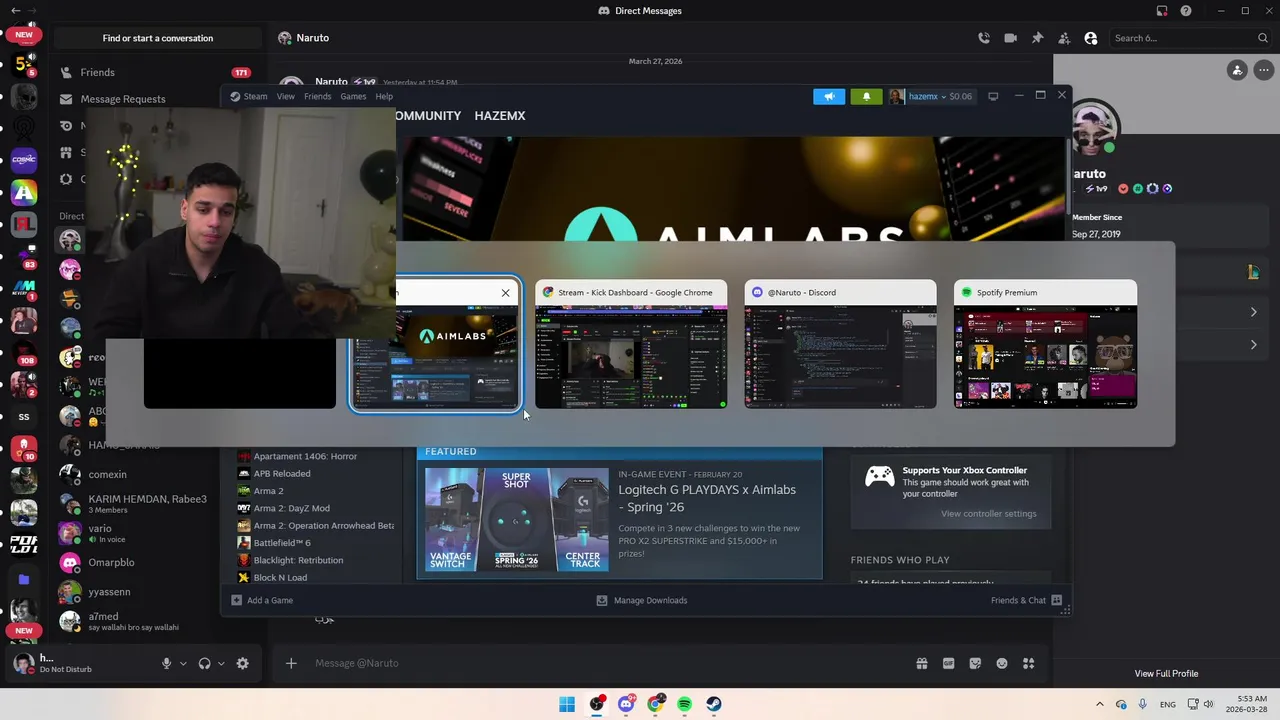Mute the Discord microphone
The image size is (1280, 720).
166,663
